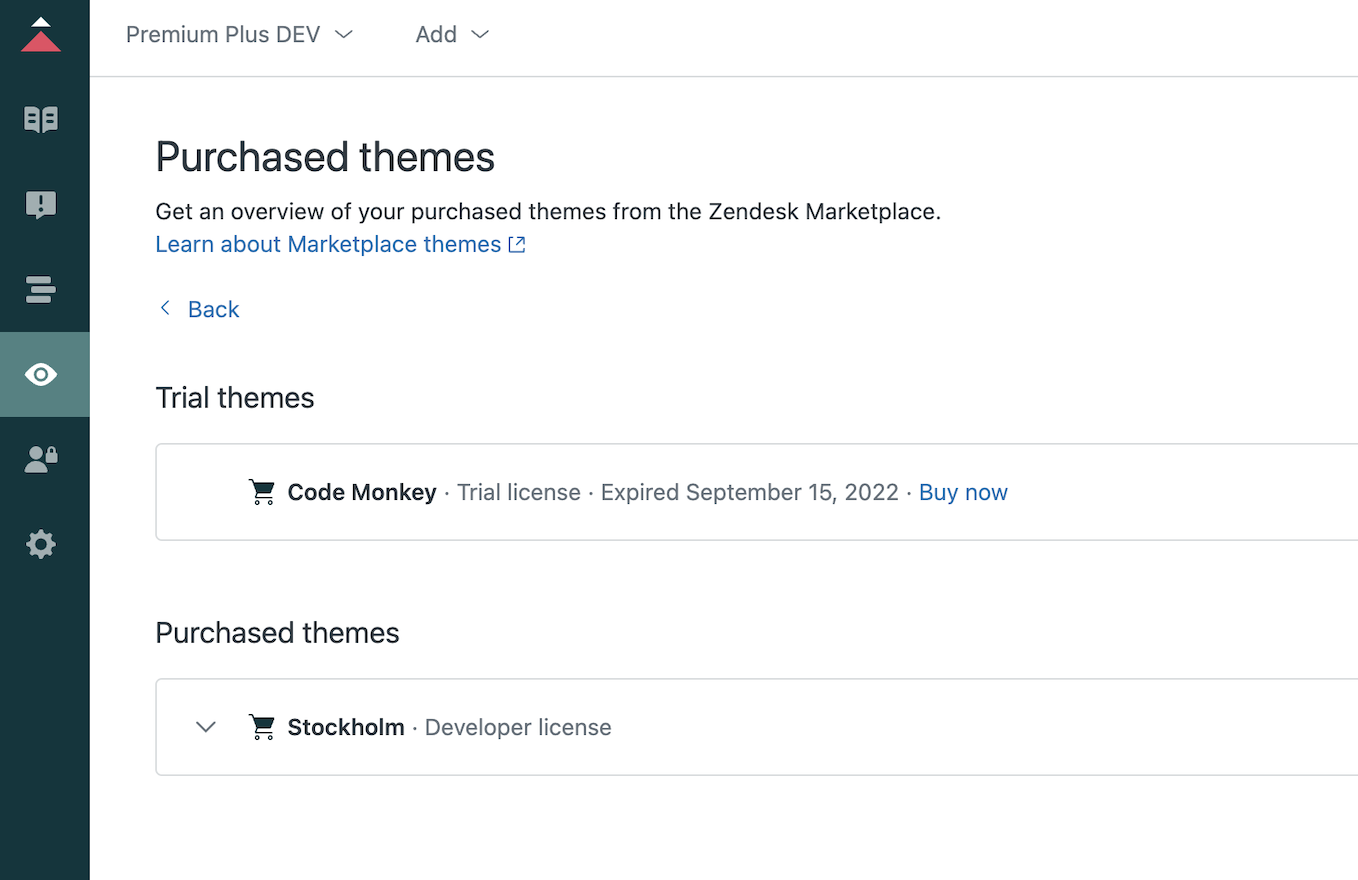Click Buy now for Code Monkey

[963, 492]
